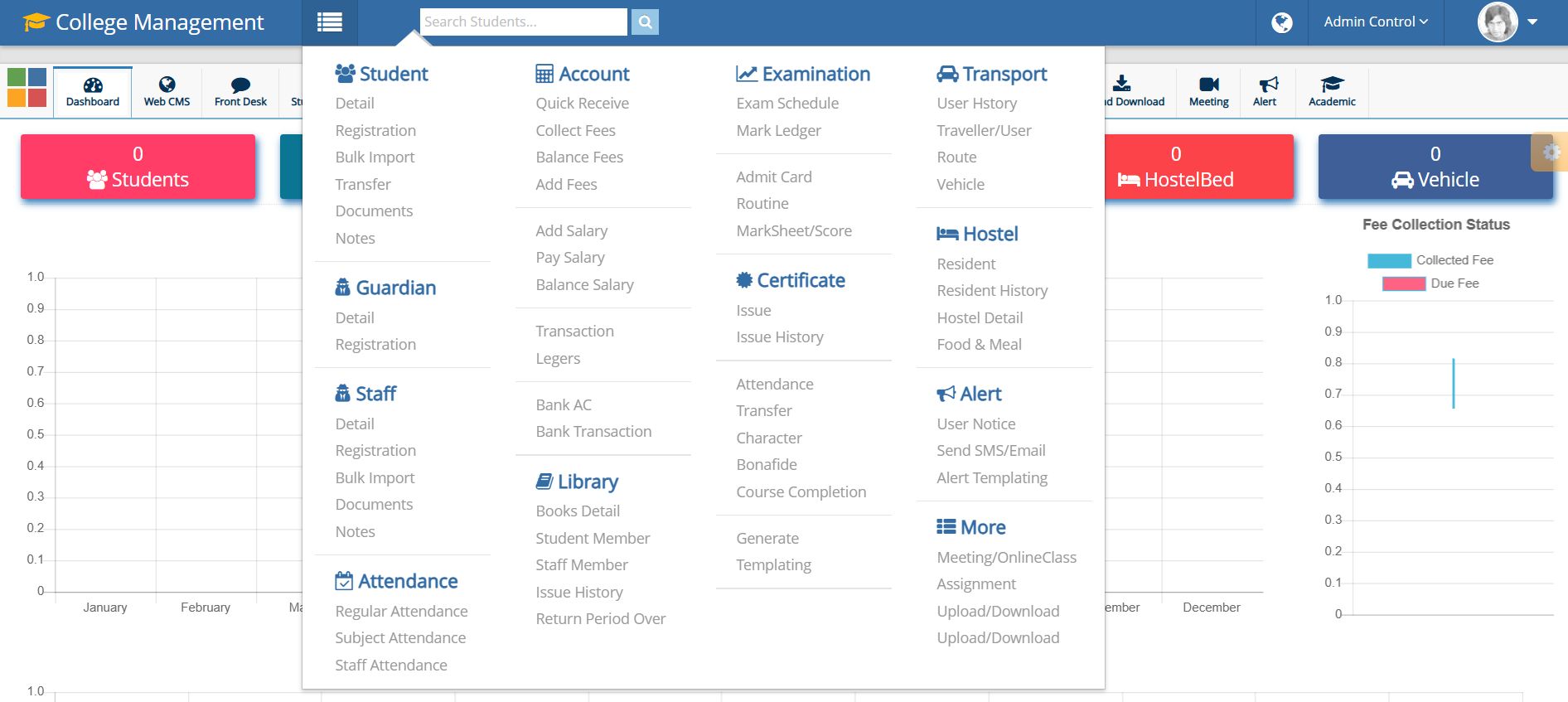Open the settings gear on right edge
Screen dimensions: 1568x702
(x=1551, y=152)
